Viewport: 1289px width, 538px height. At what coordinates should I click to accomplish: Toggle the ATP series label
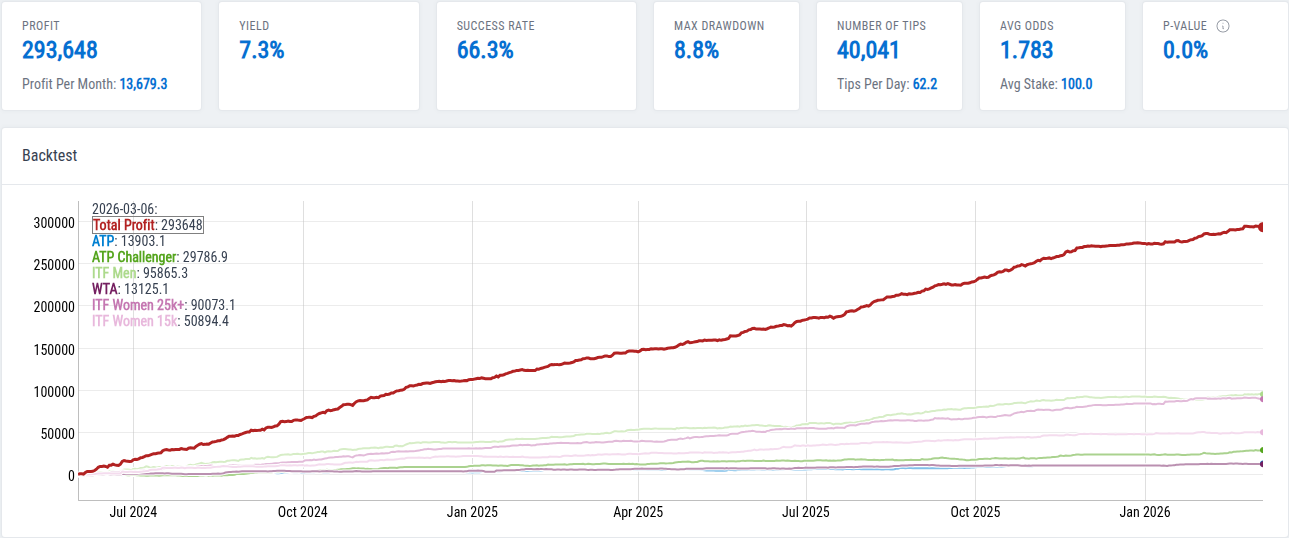103,241
